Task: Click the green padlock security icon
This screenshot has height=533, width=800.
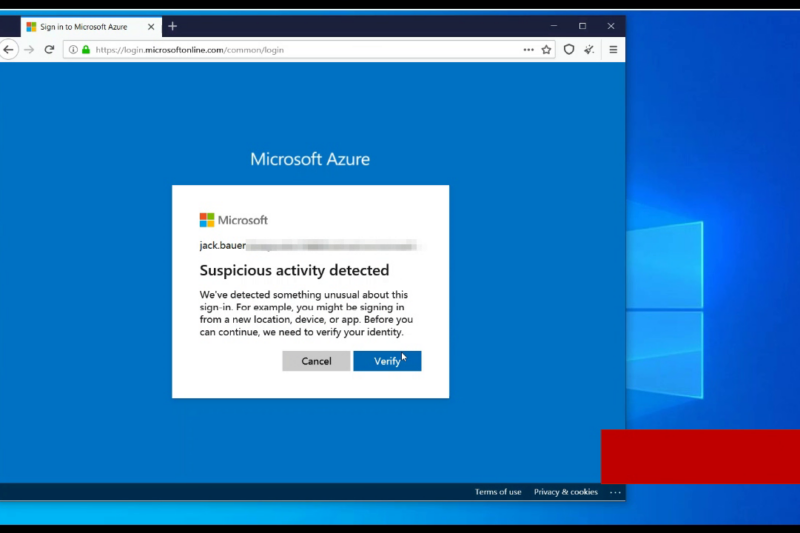Action: click(x=86, y=49)
